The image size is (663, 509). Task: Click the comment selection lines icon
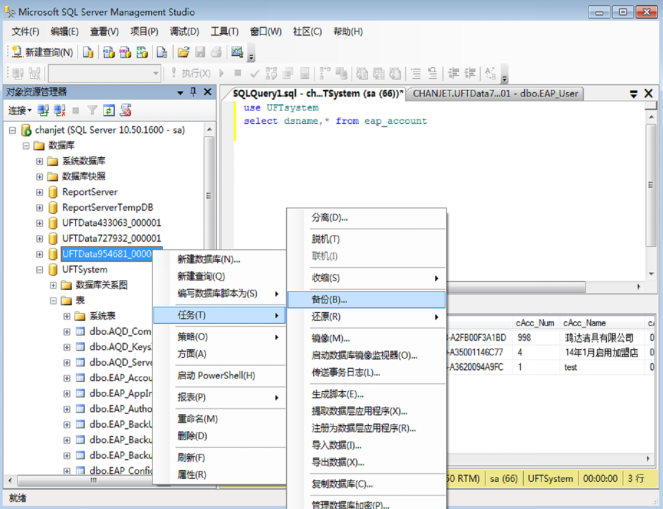[416, 74]
